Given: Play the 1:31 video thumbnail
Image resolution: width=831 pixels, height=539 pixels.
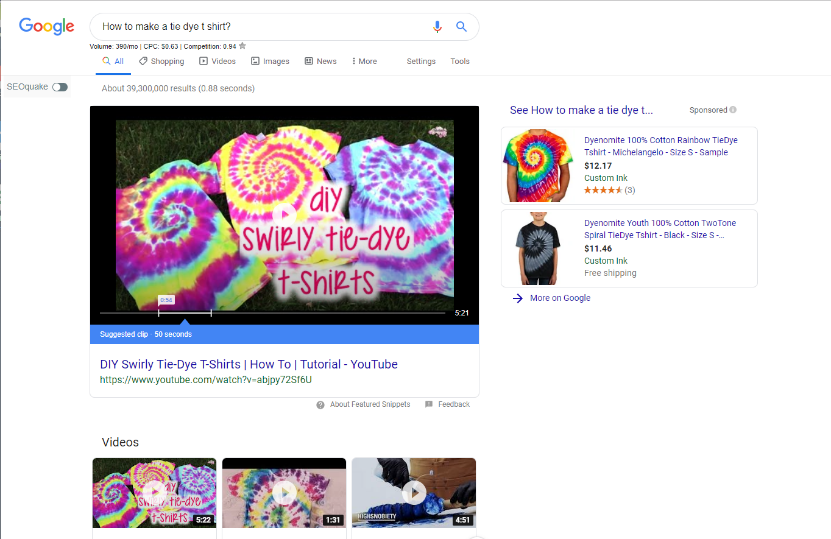Looking at the screenshot, I should [284, 493].
